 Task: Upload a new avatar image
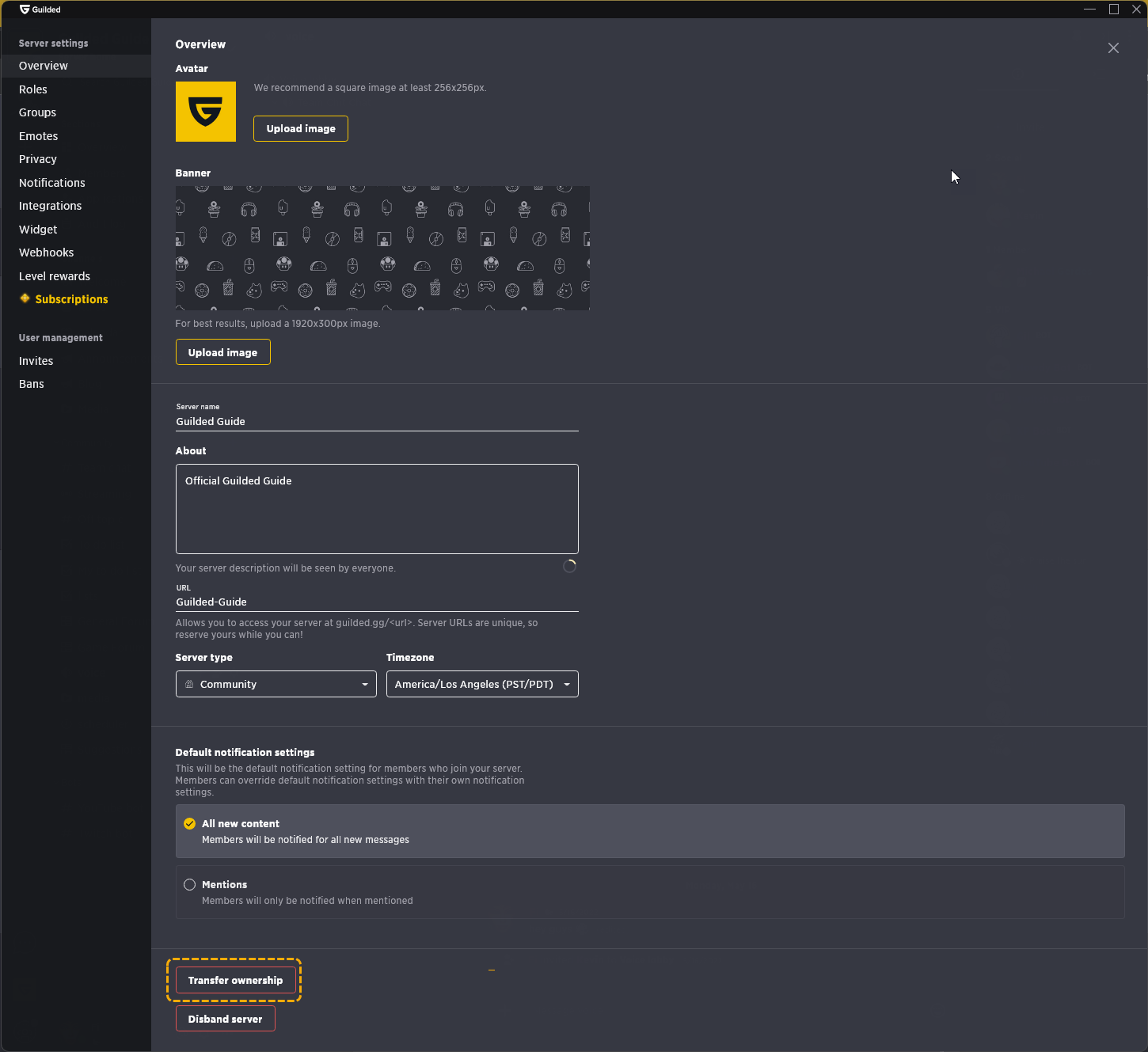(301, 128)
